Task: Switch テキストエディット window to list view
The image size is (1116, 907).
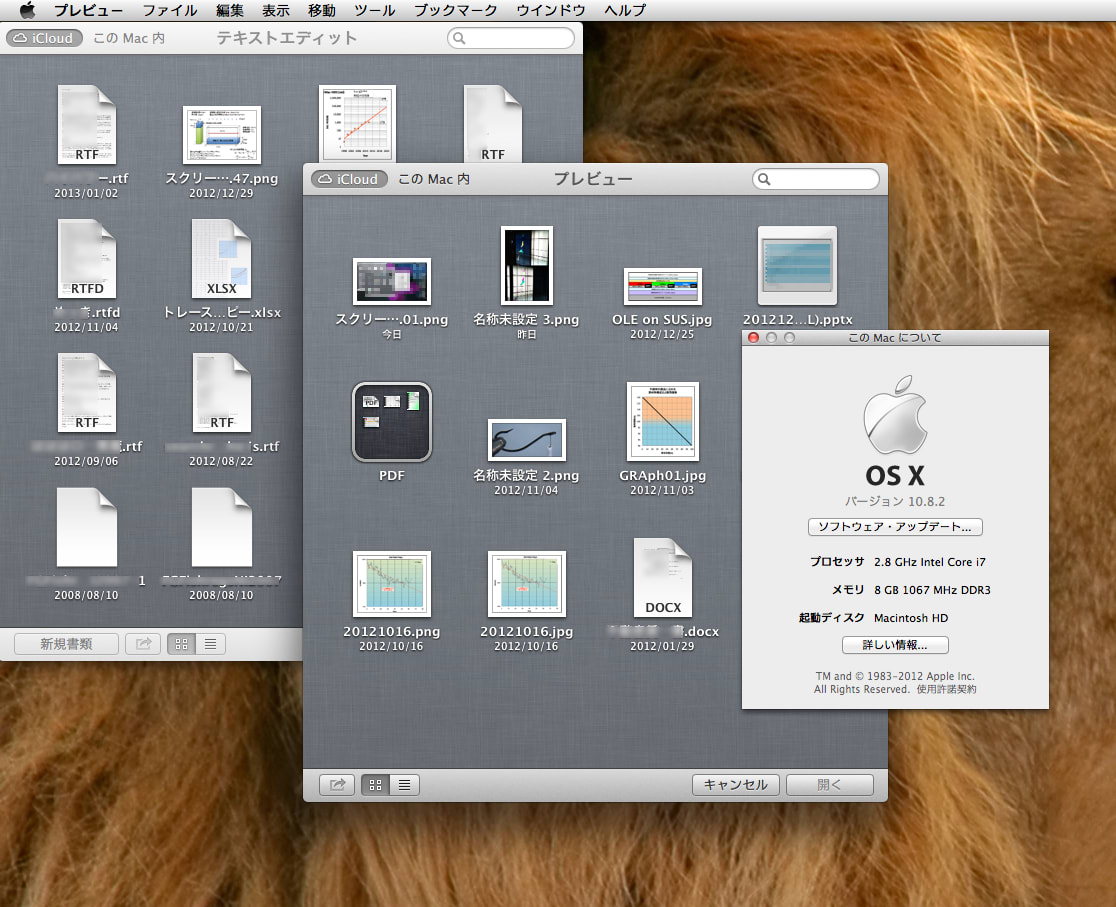Action: pyautogui.click(x=211, y=644)
